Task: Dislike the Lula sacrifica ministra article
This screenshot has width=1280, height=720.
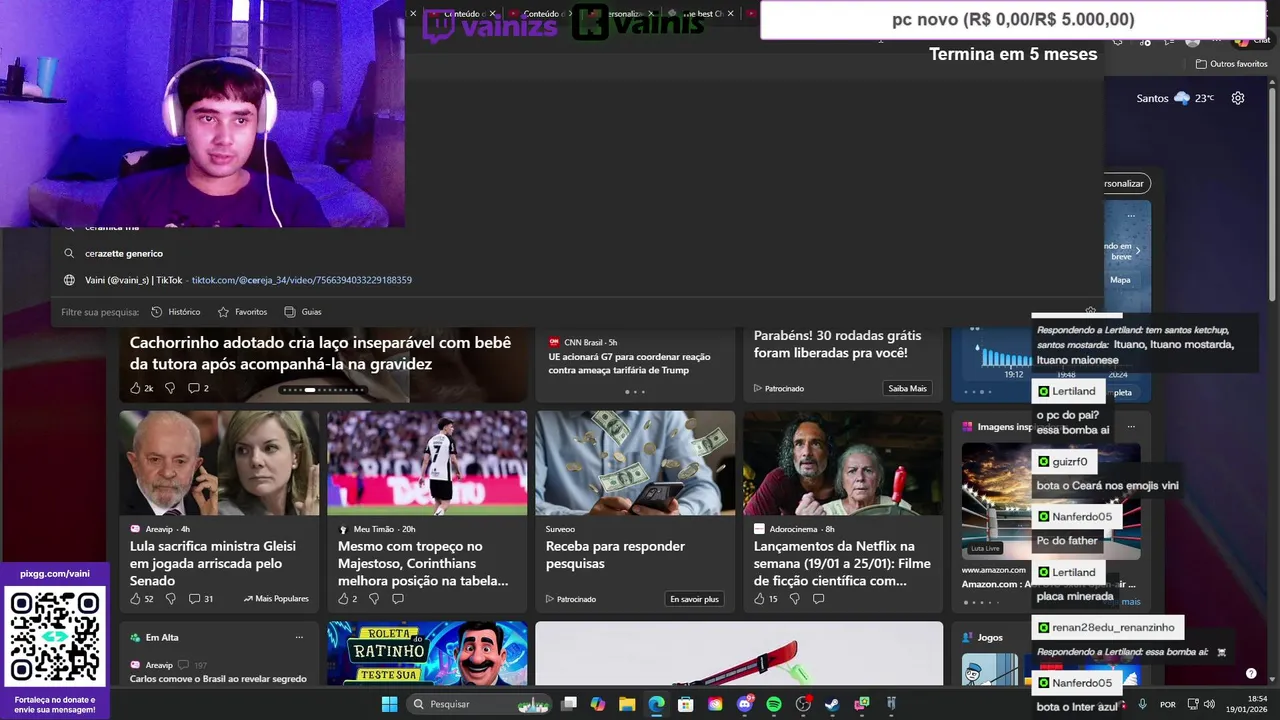Action: 170,599
